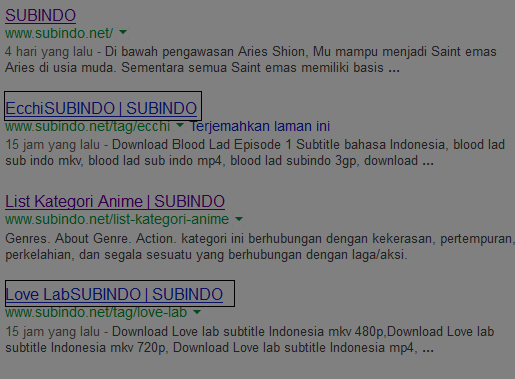Viewport: 515px width, 379px height.
Task: Click snippet line 'subtitle Indonesia mkv 720p'
Action: pos(219,348)
